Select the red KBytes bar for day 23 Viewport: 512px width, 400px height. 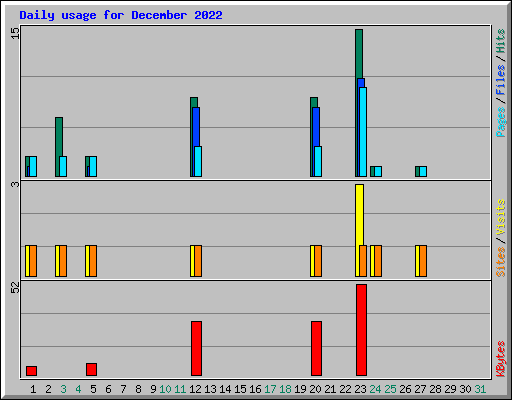(361, 330)
